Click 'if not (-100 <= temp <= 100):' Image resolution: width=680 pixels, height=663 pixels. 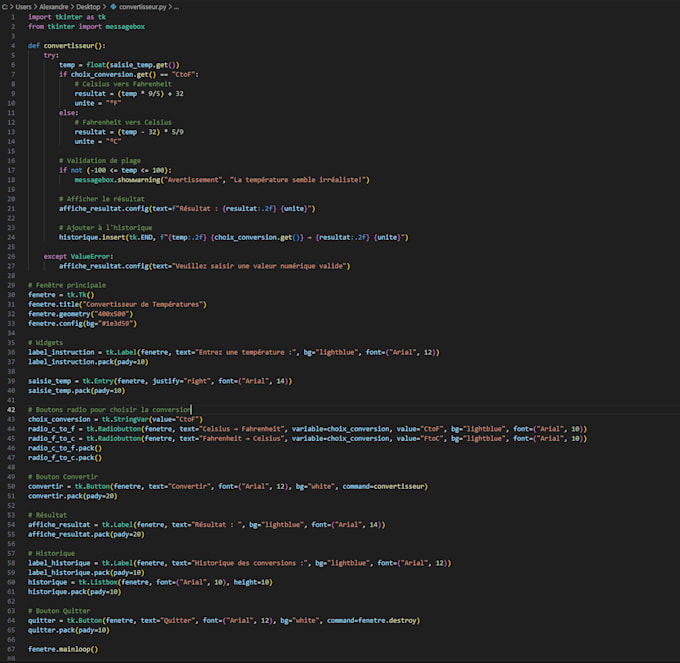tap(115, 170)
